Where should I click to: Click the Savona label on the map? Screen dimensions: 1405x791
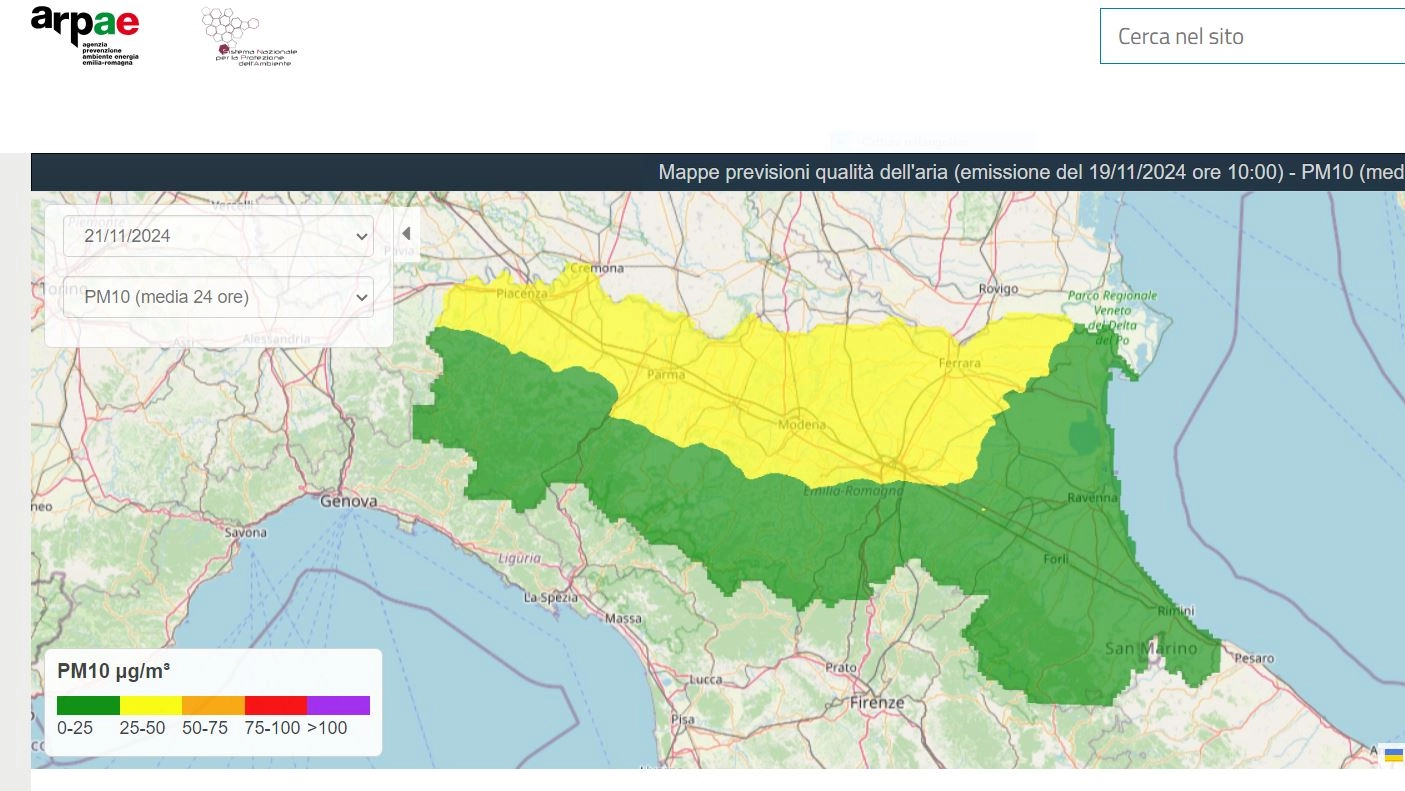click(x=245, y=533)
